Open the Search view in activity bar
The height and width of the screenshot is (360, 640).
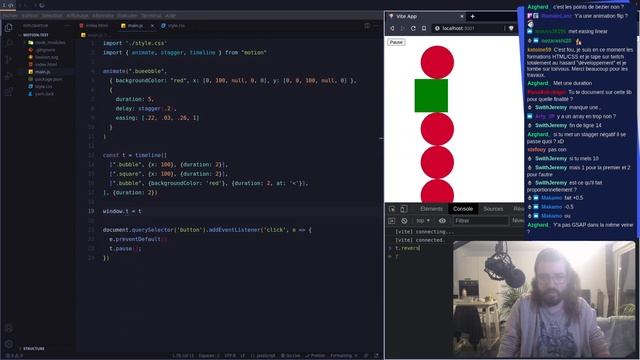9,43
